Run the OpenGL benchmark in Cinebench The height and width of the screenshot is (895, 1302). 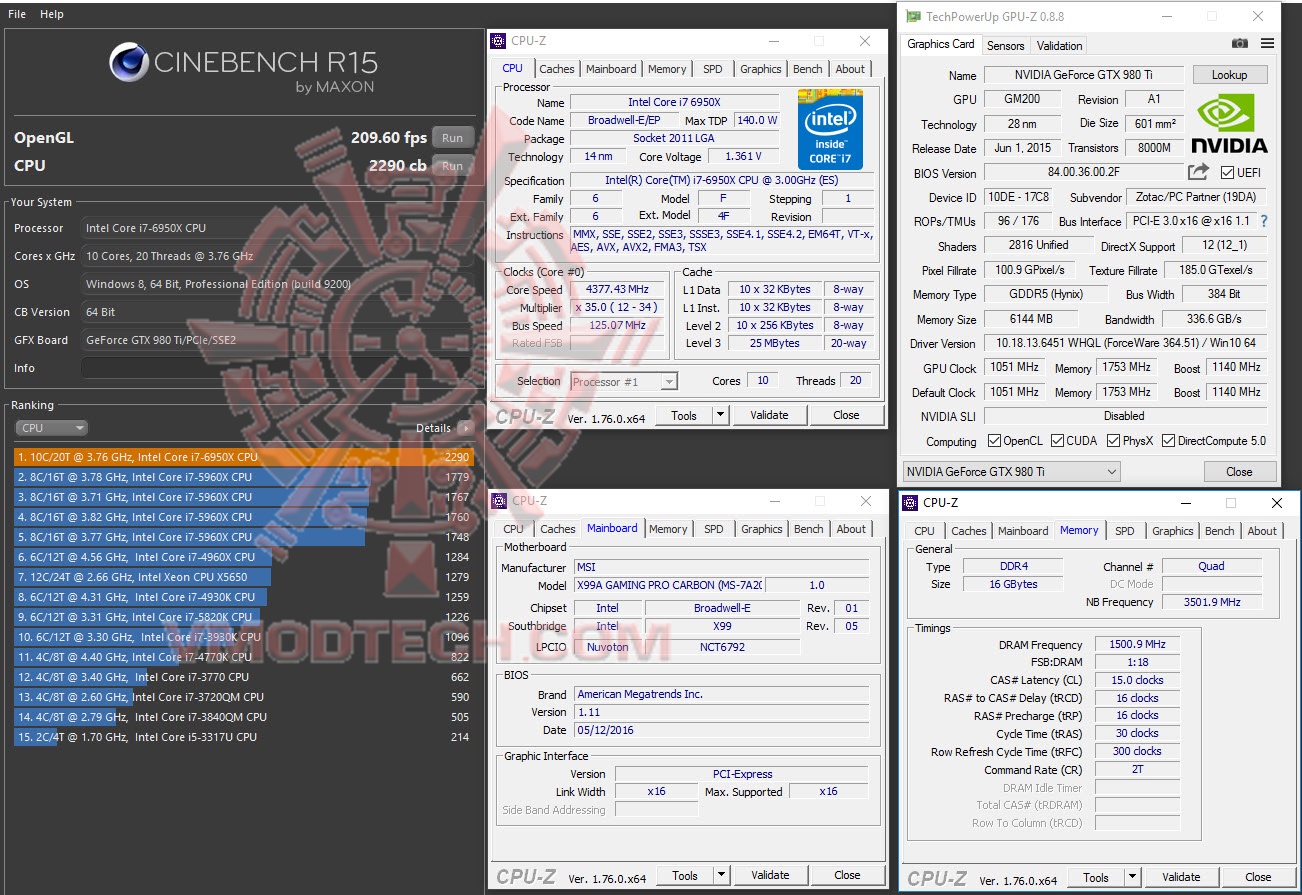pos(453,138)
